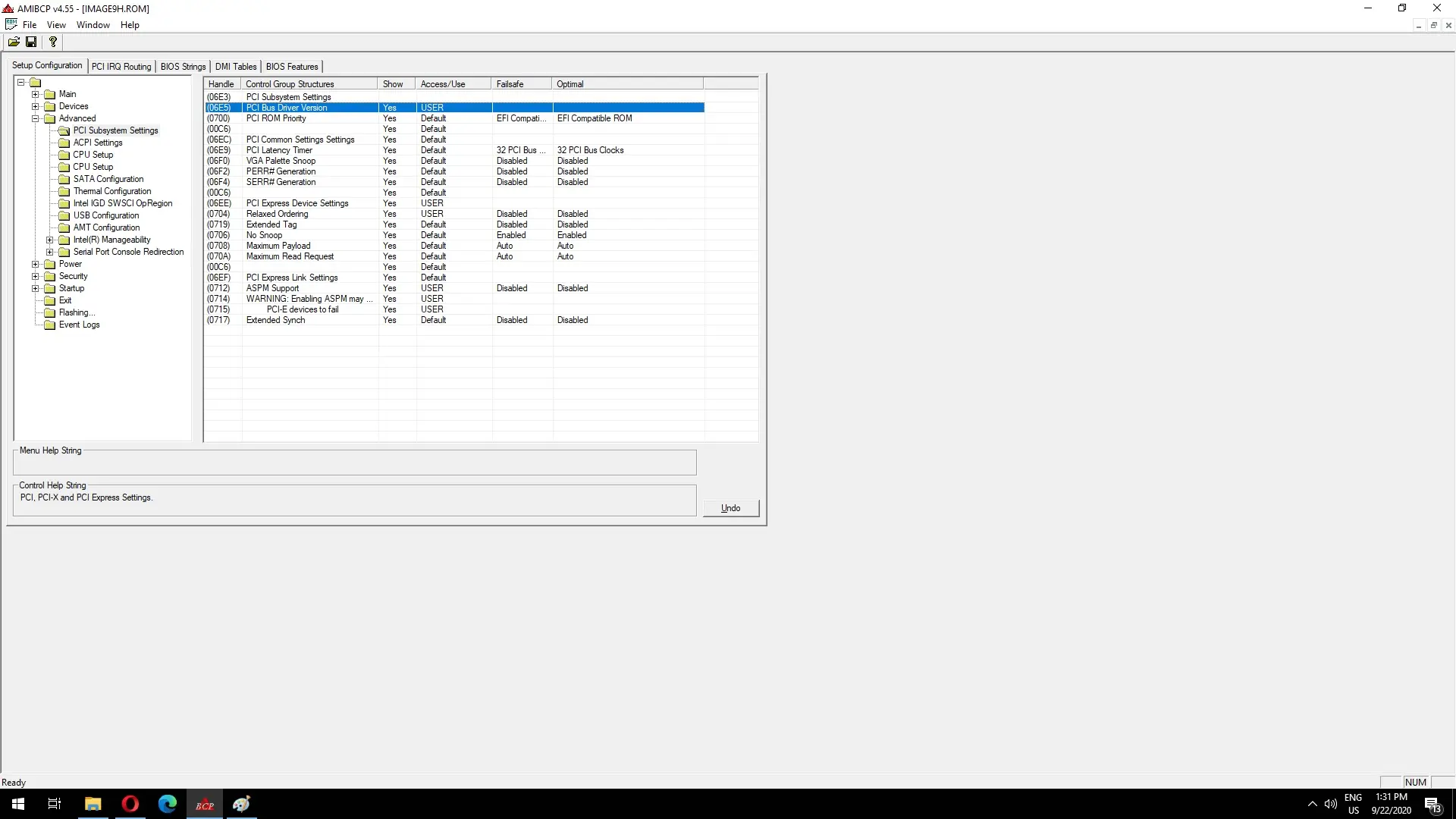Open the File menu
Image resolution: width=1456 pixels, height=819 pixels.
pos(30,25)
